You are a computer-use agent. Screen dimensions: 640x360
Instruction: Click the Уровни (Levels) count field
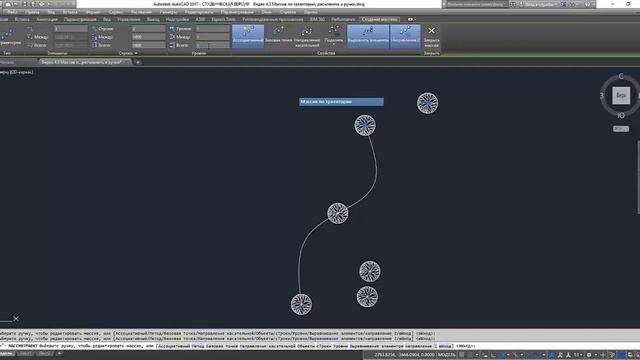213,29
